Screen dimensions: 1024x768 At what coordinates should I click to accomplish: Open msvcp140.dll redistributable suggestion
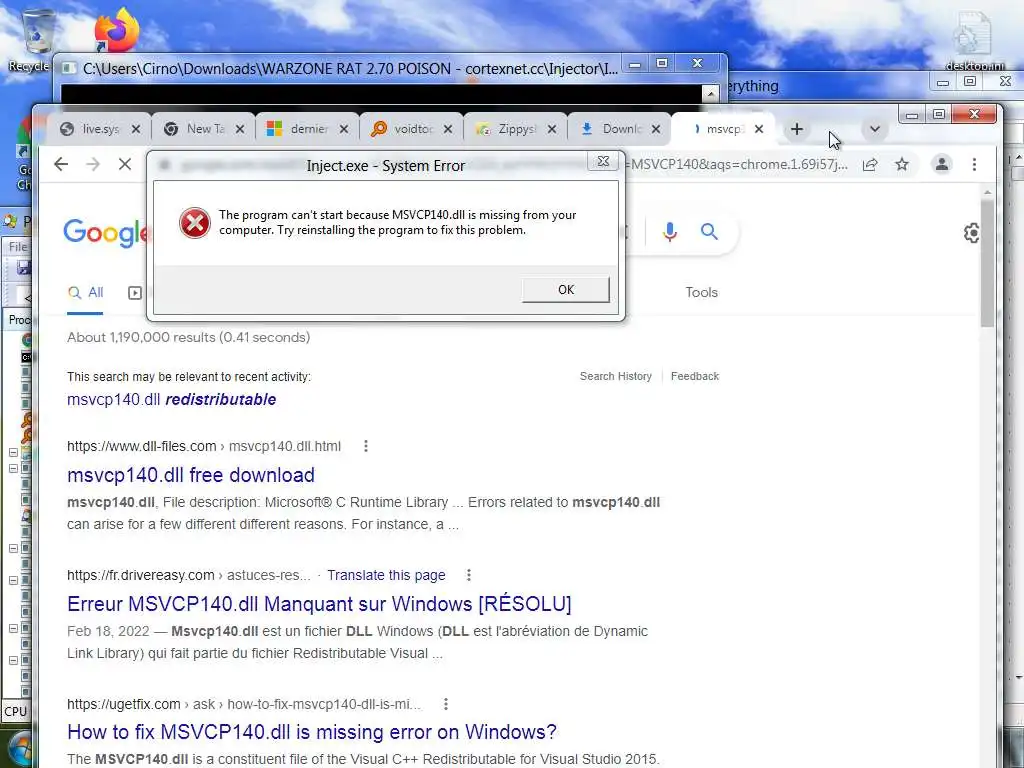pyautogui.click(x=171, y=400)
